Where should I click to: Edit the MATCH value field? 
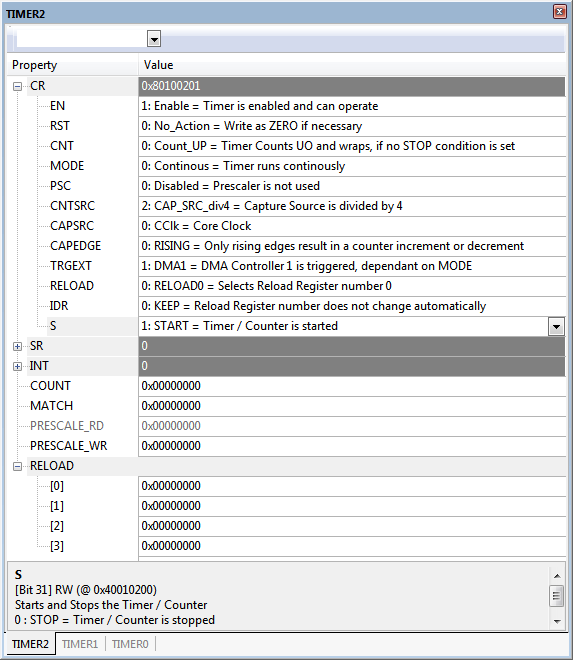352,406
